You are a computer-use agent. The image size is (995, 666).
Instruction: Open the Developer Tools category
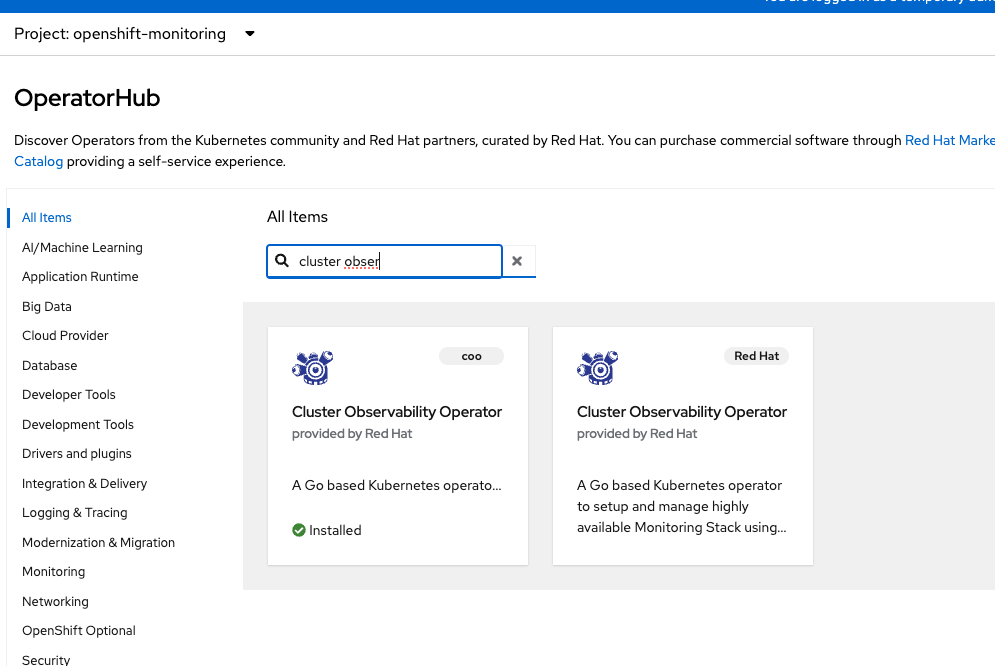pyautogui.click(x=69, y=395)
